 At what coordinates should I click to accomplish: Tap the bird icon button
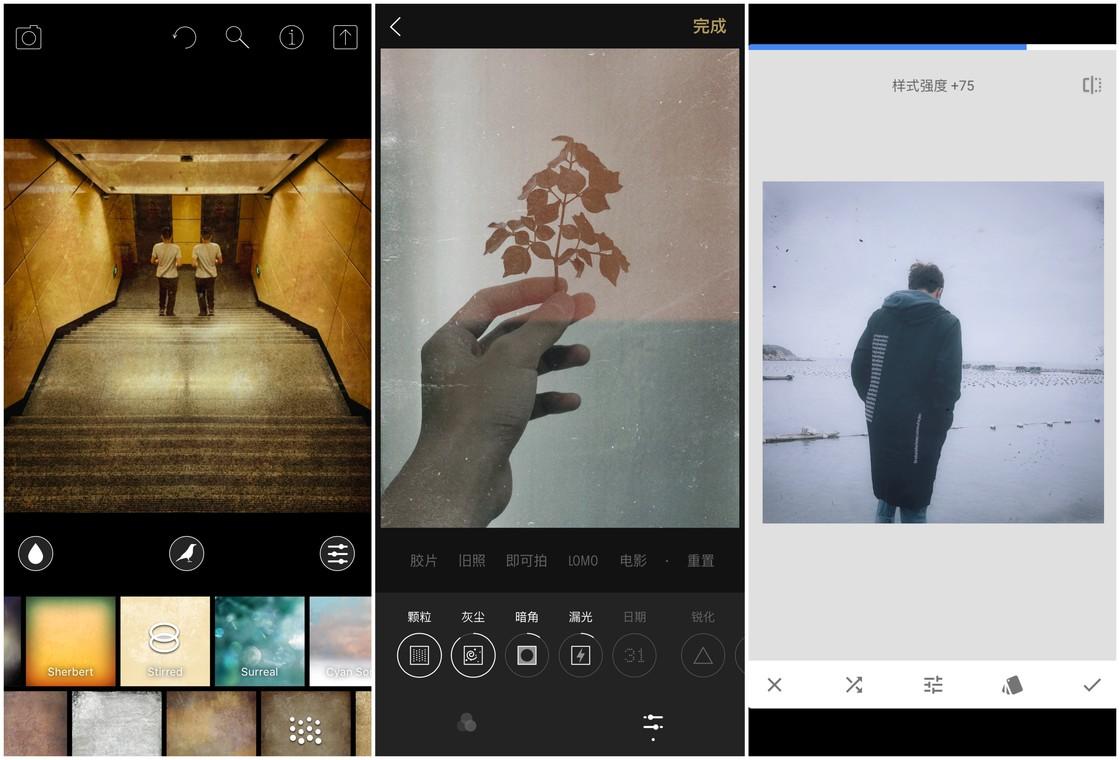[x=186, y=554]
